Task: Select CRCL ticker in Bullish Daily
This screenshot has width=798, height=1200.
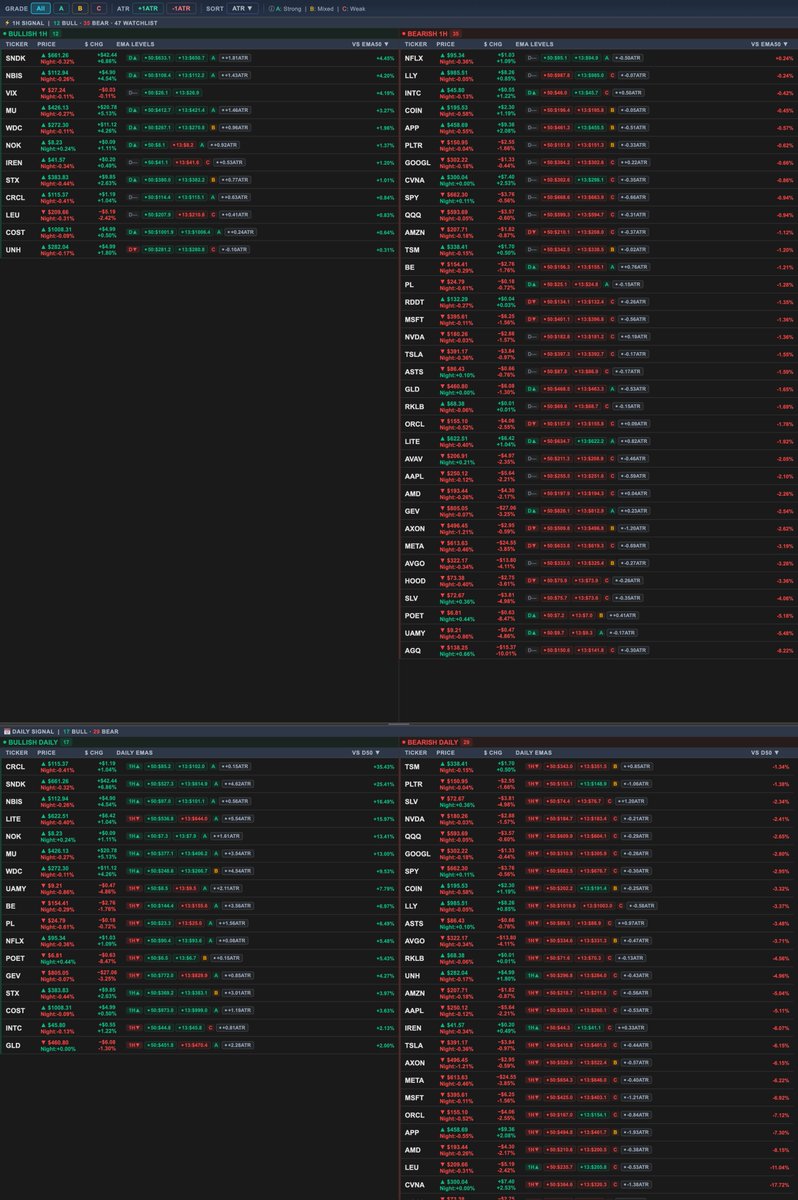Action: [15, 765]
